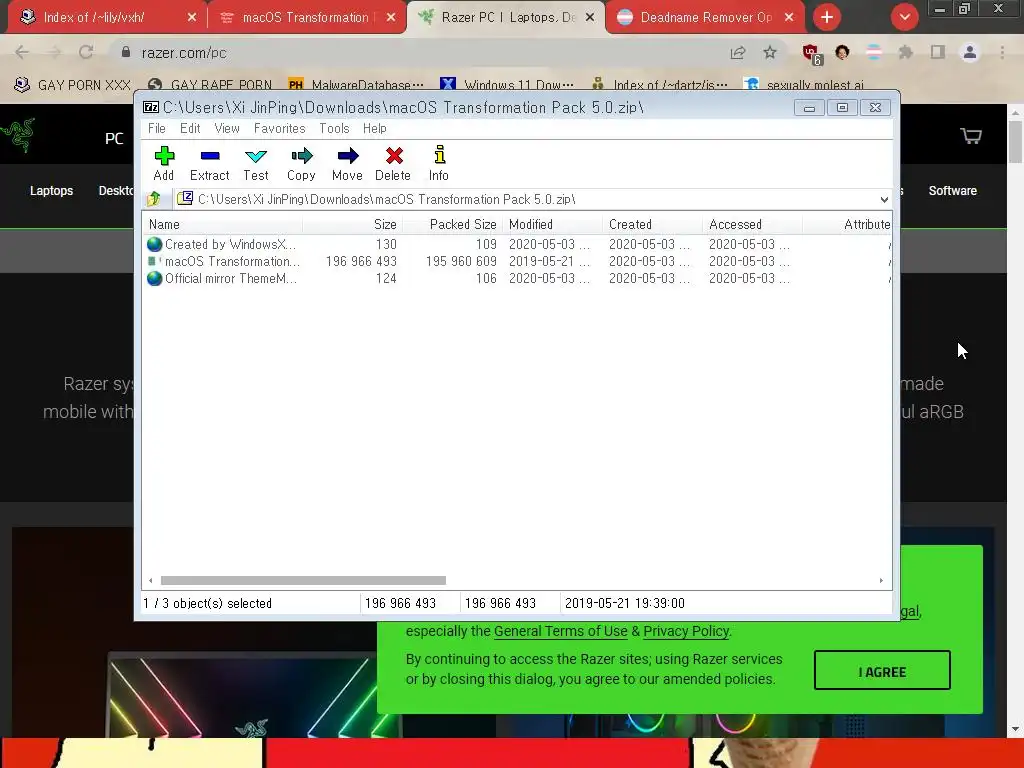Viewport: 1024px width, 768px height.
Task: Switch to the 'Index of /~lily/vxh/' tab
Action: (x=108, y=18)
